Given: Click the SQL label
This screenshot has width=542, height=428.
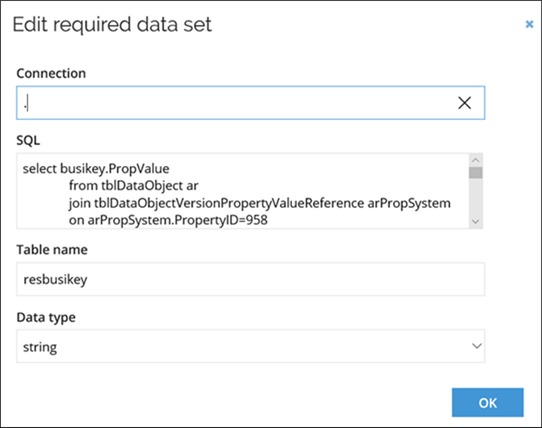Looking at the screenshot, I should 28,140.
